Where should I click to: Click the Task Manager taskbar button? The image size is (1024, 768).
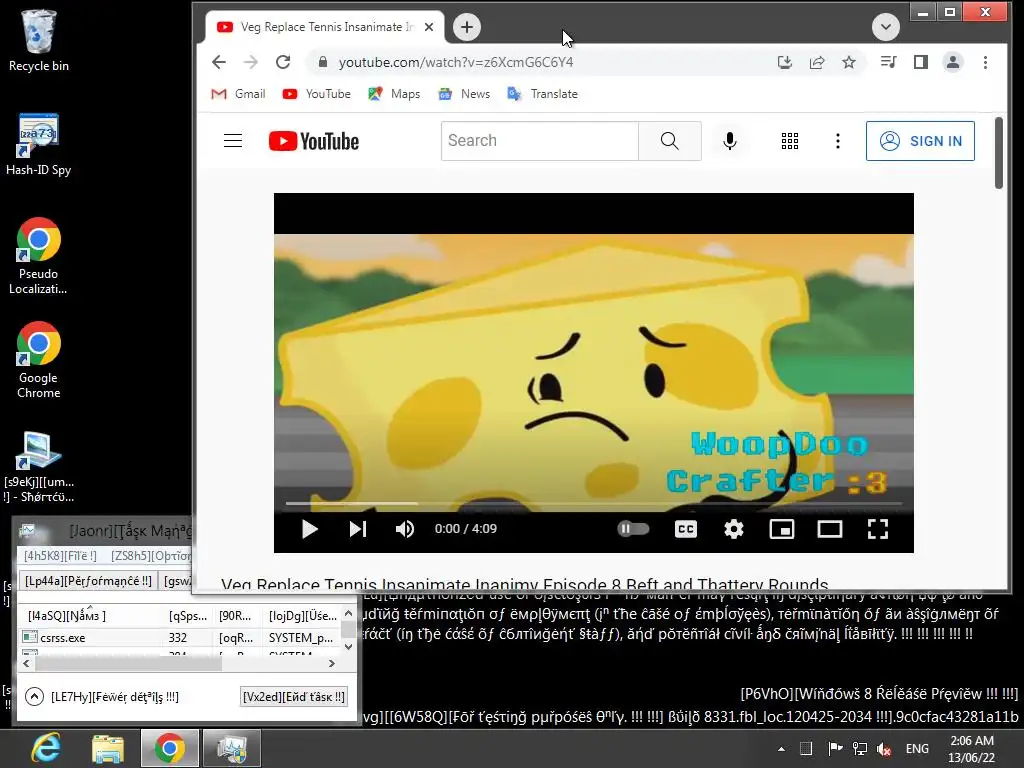point(232,748)
